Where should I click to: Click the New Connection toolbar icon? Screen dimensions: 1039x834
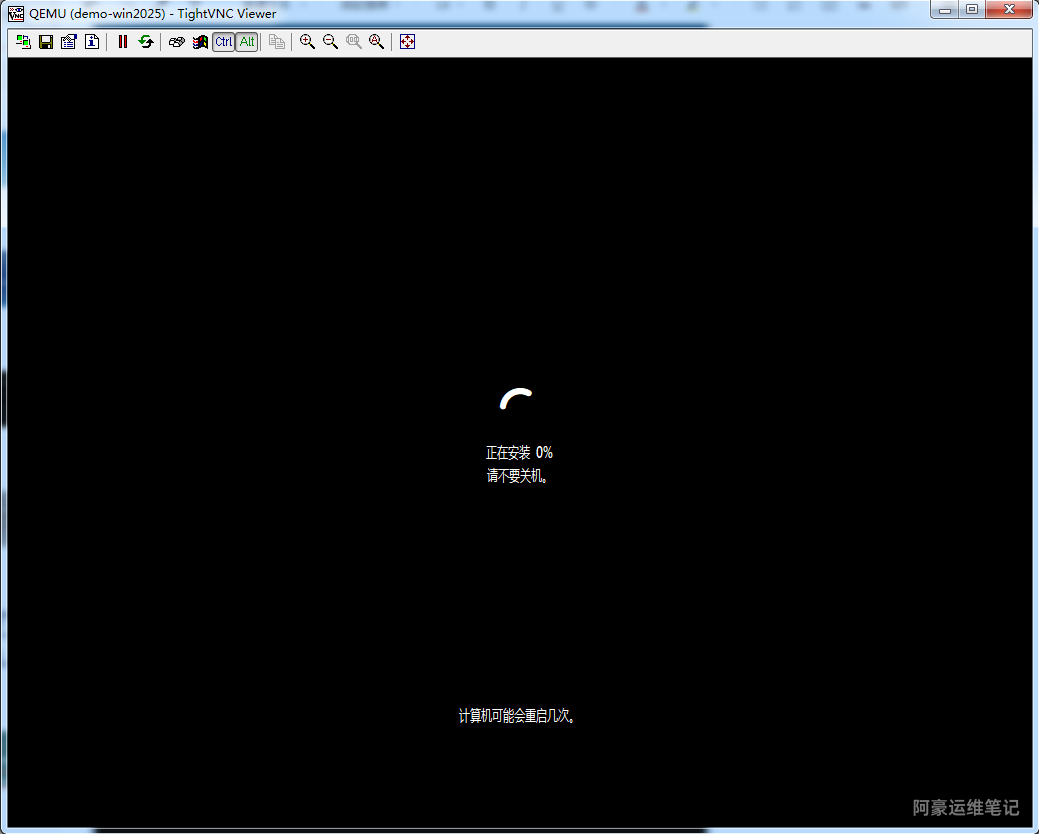[23, 42]
